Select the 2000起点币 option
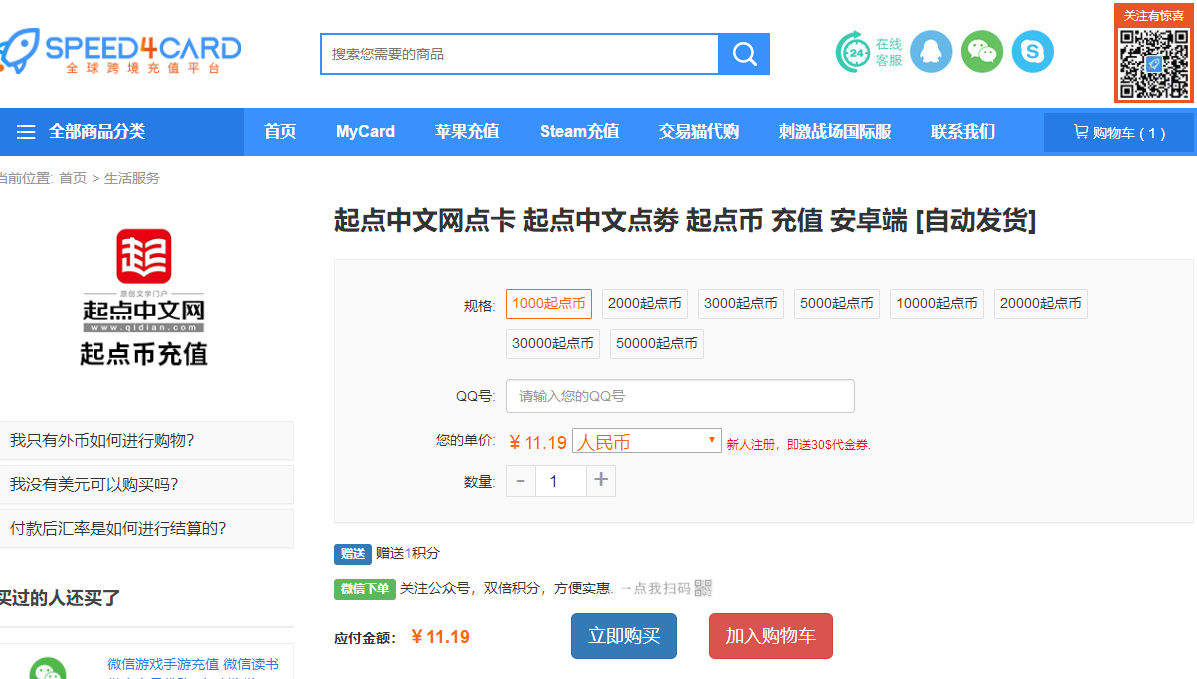This screenshot has height=679, width=1197. click(x=645, y=303)
